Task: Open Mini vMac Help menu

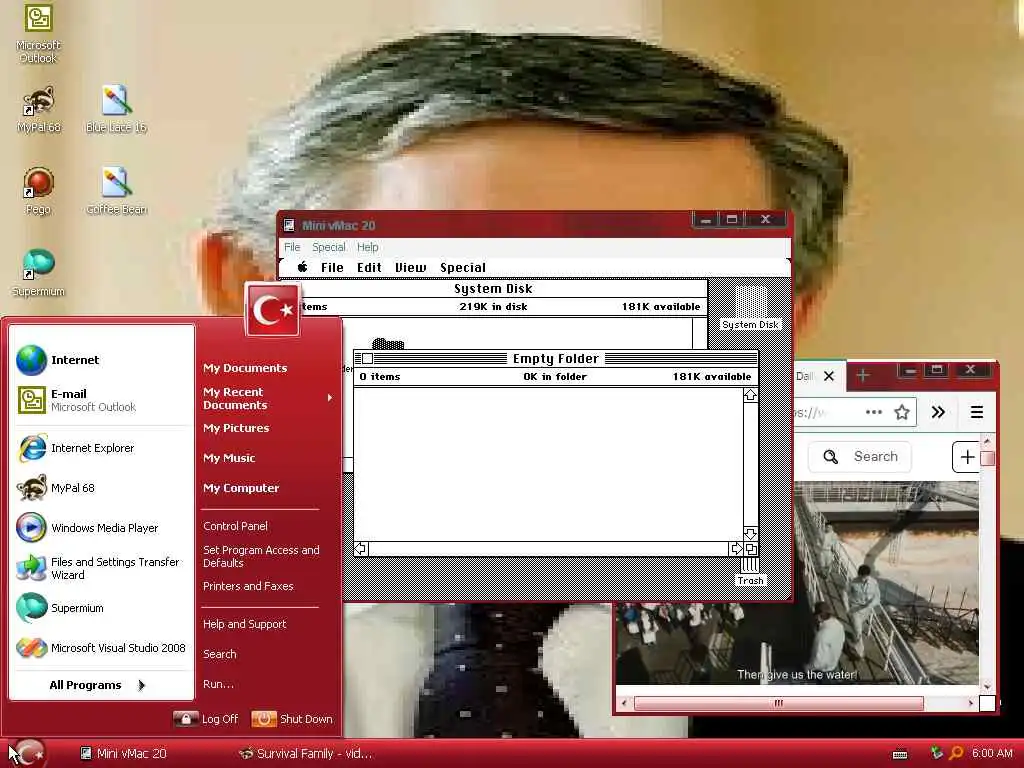Action: [368, 247]
